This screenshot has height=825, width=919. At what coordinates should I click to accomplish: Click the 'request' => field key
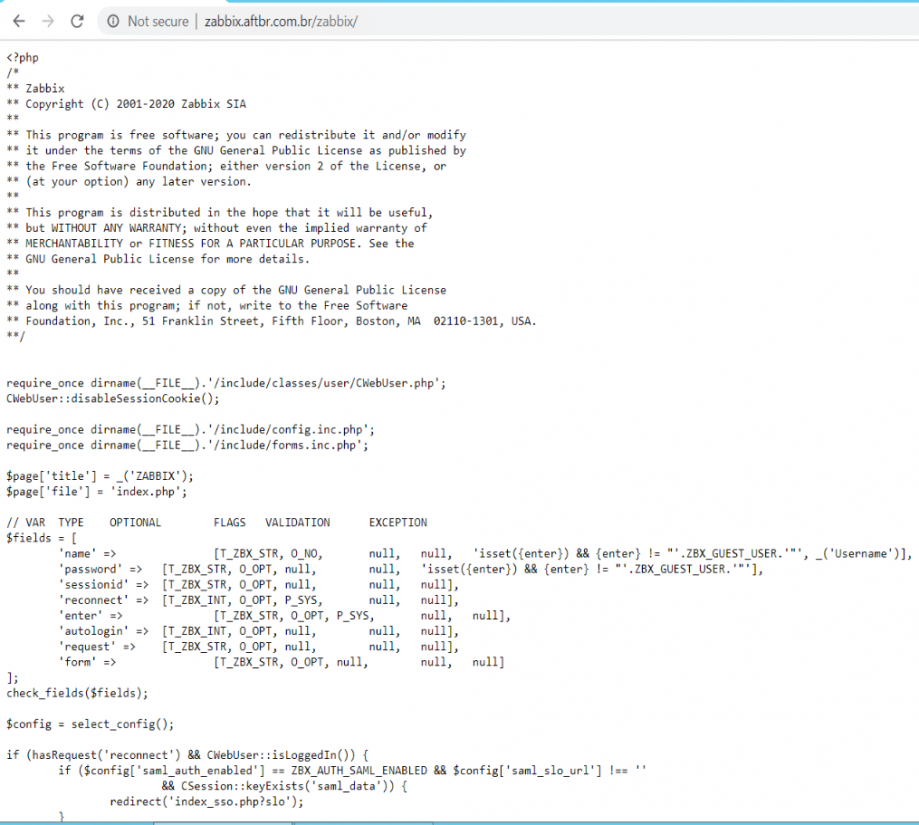click(x=97, y=647)
